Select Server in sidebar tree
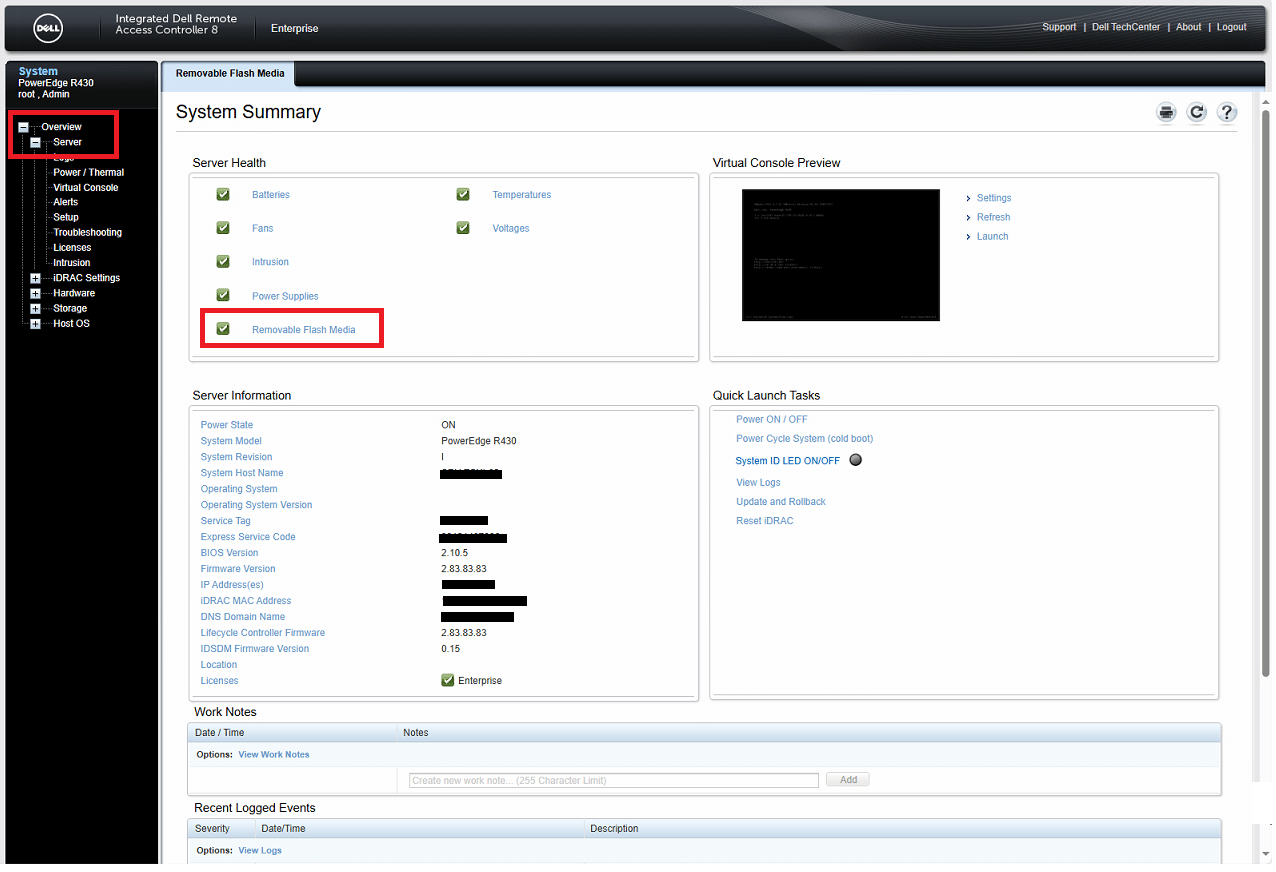Screen dimensions: 1276x872 pos(67,142)
